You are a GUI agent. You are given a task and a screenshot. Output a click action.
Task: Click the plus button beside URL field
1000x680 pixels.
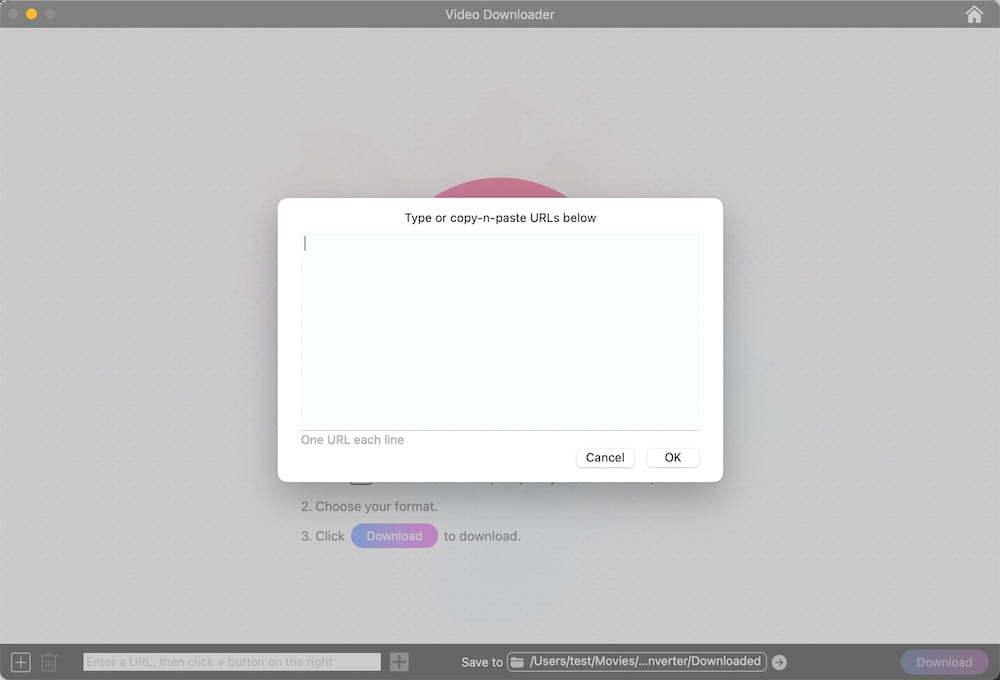[x=399, y=662]
